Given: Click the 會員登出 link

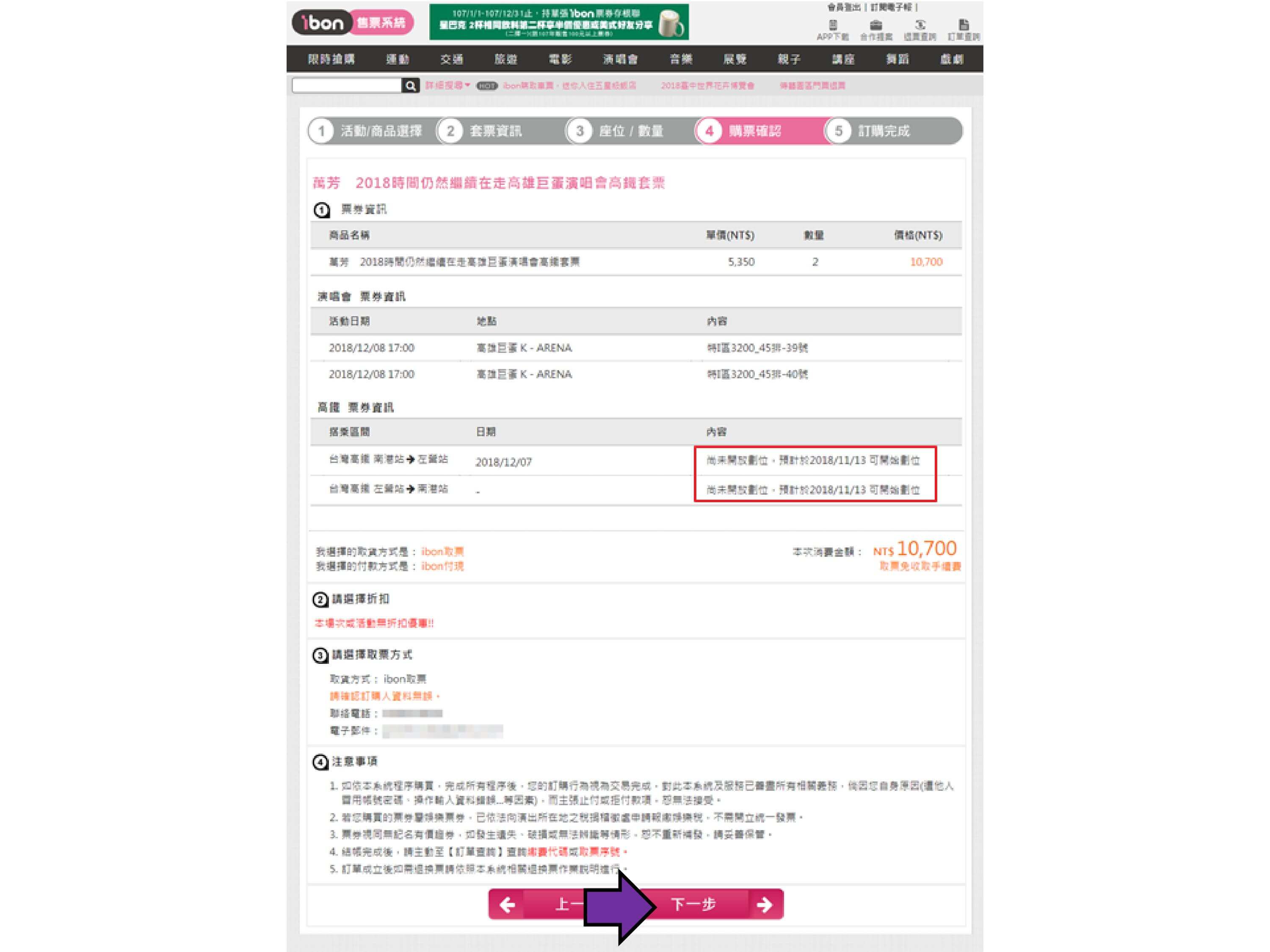Looking at the screenshot, I should [x=843, y=8].
